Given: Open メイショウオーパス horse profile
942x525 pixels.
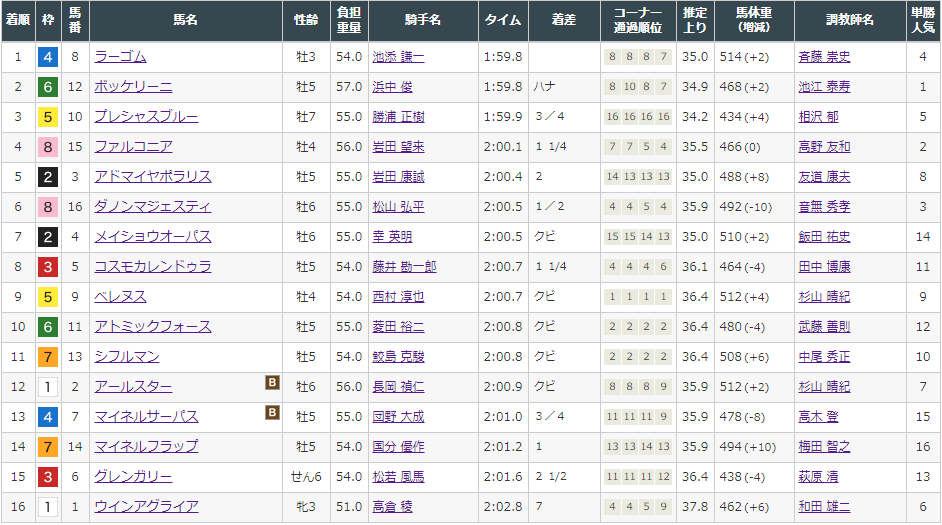Looking at the screenshot, I should 153,237.
